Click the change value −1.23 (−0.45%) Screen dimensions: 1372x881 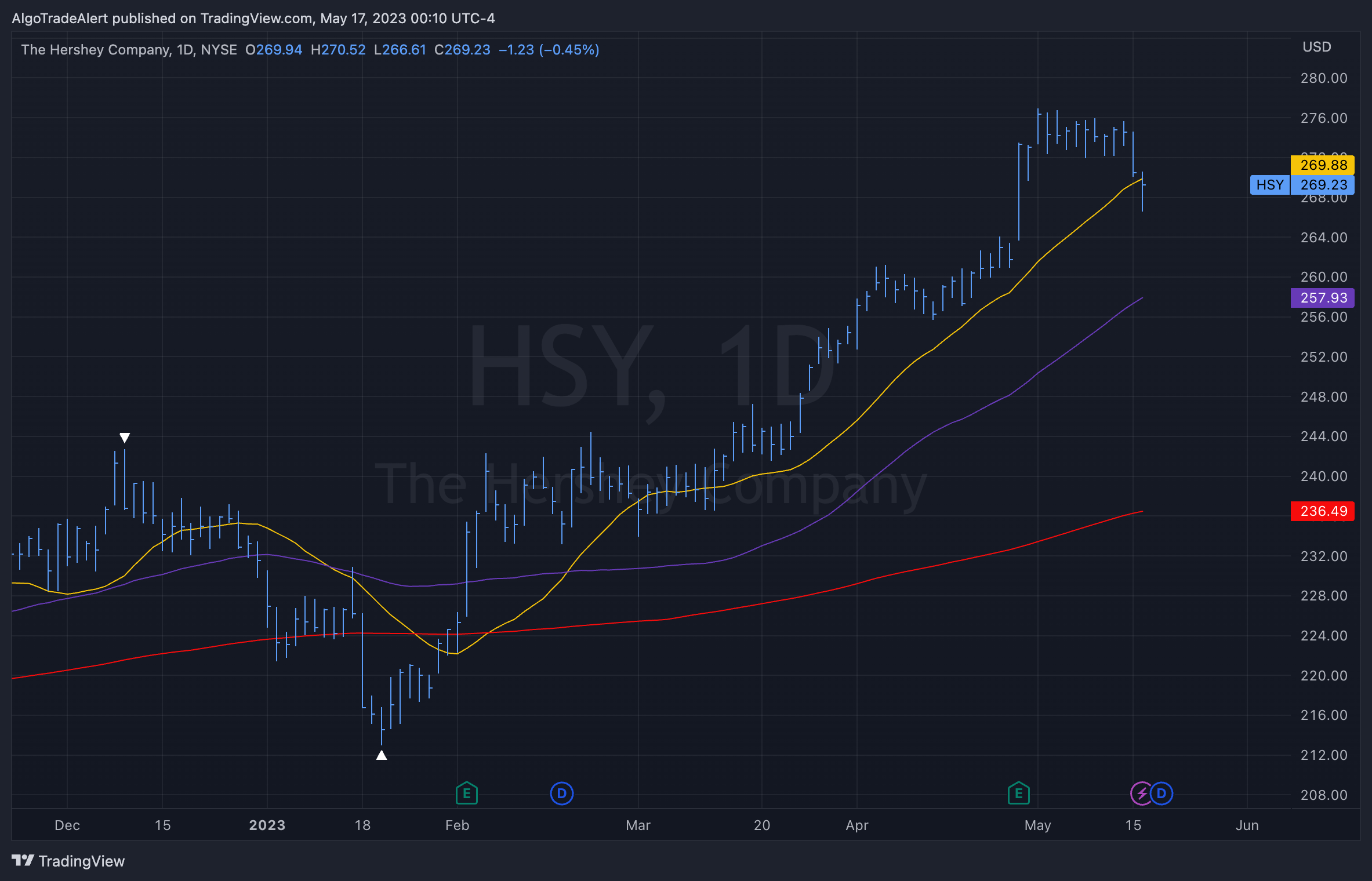pos(549,50)
